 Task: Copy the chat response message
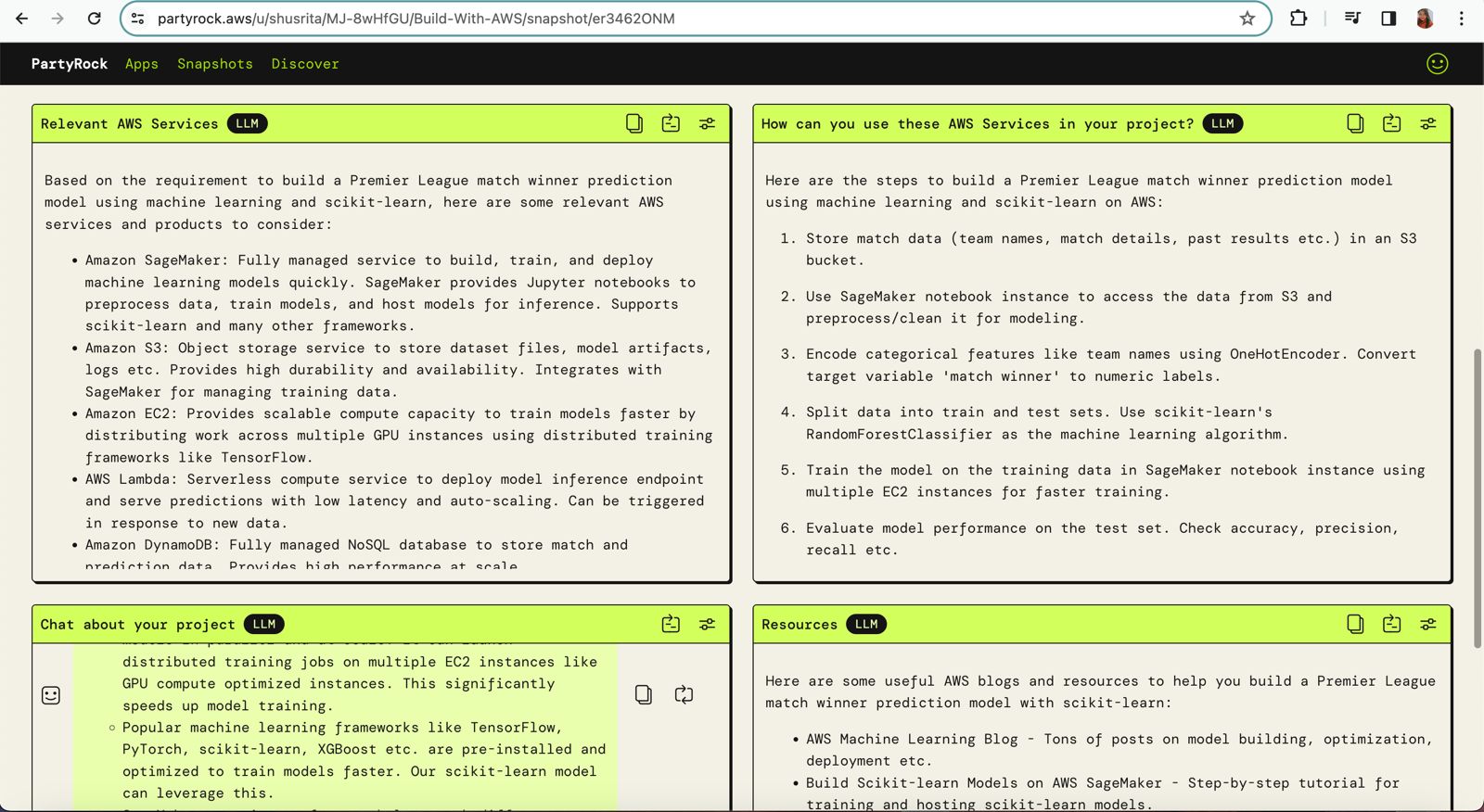[x=644, y=694]
